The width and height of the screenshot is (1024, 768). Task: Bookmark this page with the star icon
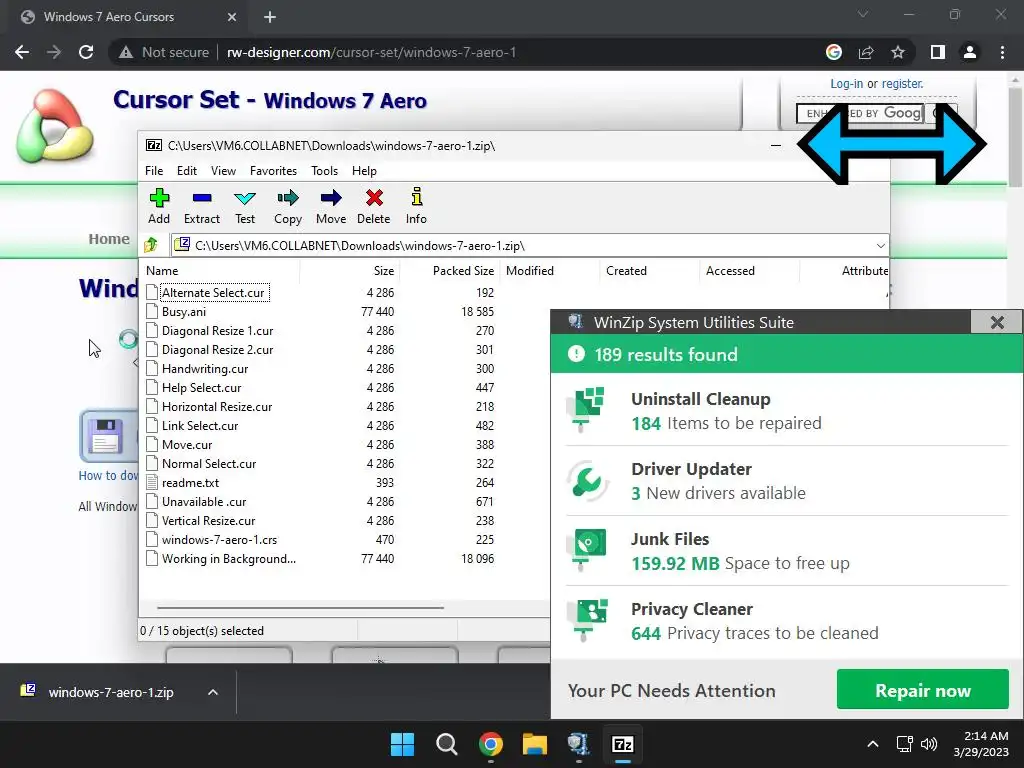(898, 52)
